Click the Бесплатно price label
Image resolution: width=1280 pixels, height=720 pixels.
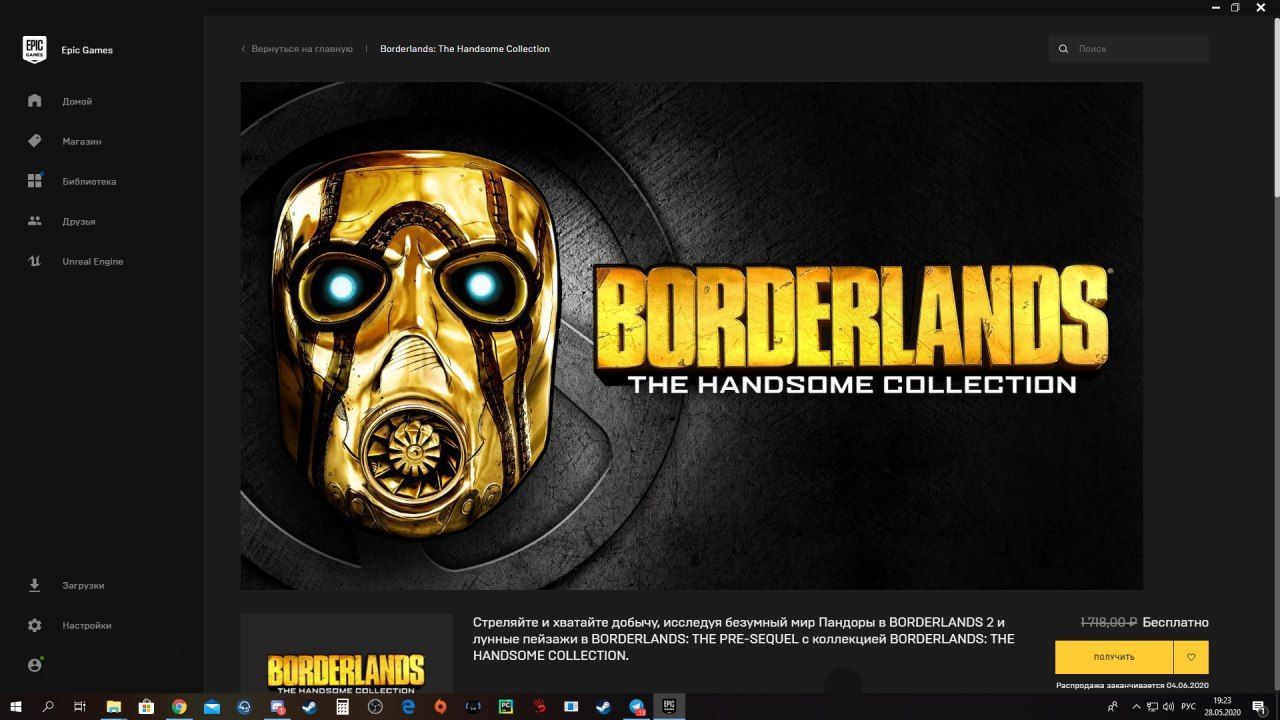click(1175, 622)
